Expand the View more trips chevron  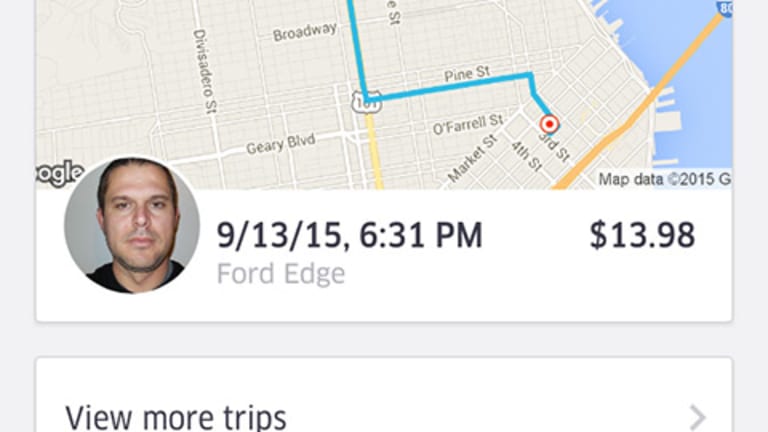(x=697, y=417)
